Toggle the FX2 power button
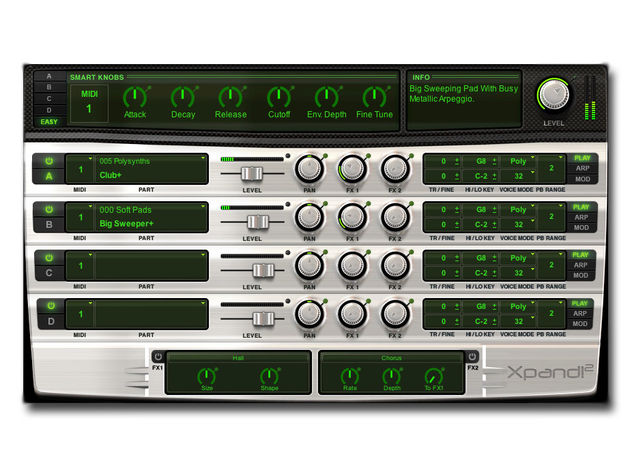The height and width of the screenshot is (472, 630). click(472, 357)
